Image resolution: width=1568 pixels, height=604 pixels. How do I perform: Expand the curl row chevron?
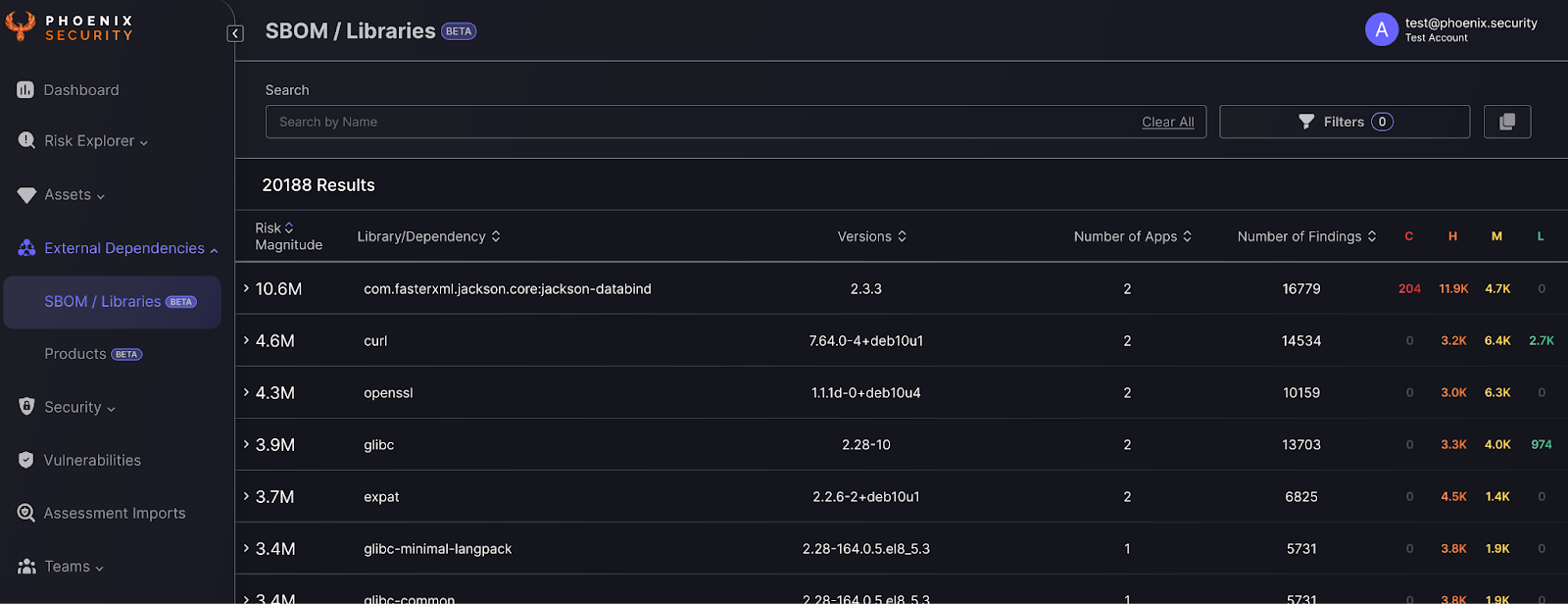coord(246,340)
